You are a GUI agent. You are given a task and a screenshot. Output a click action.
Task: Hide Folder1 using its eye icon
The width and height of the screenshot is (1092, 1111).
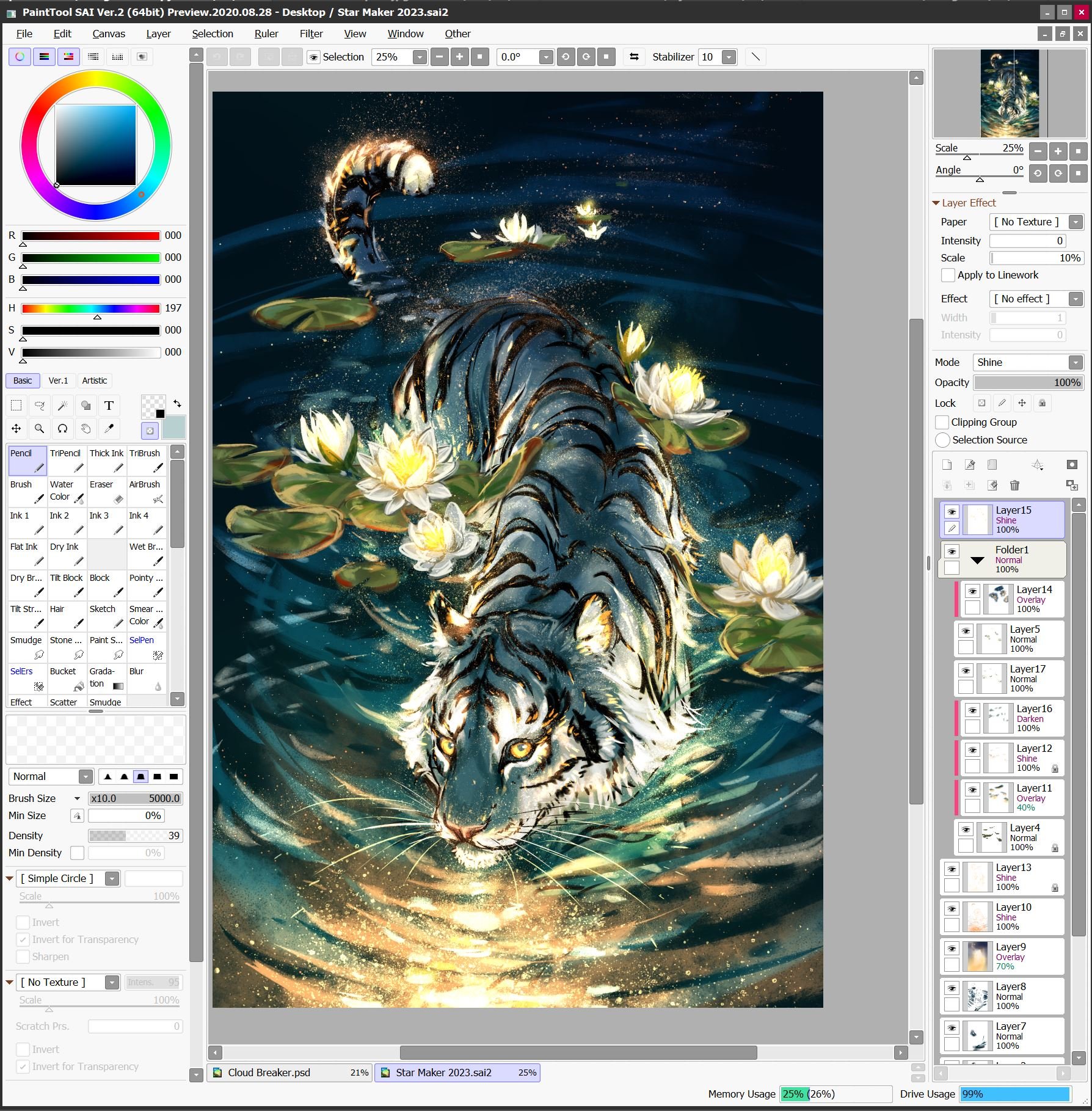coord(952,552)
